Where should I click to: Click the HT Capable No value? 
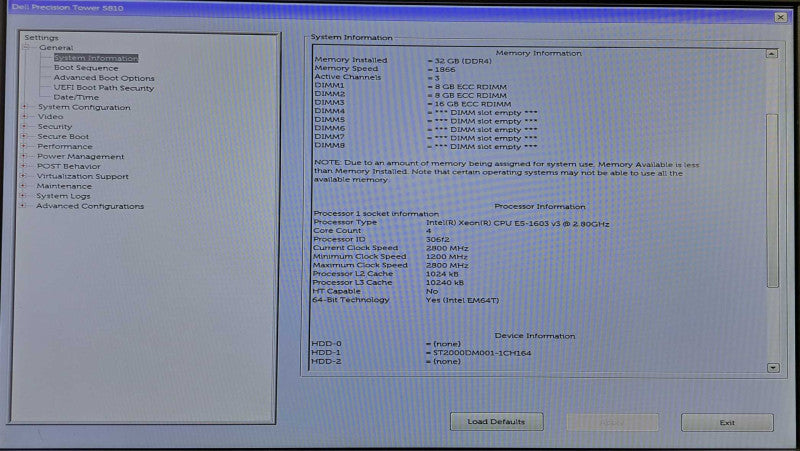[x=432, y=291]
